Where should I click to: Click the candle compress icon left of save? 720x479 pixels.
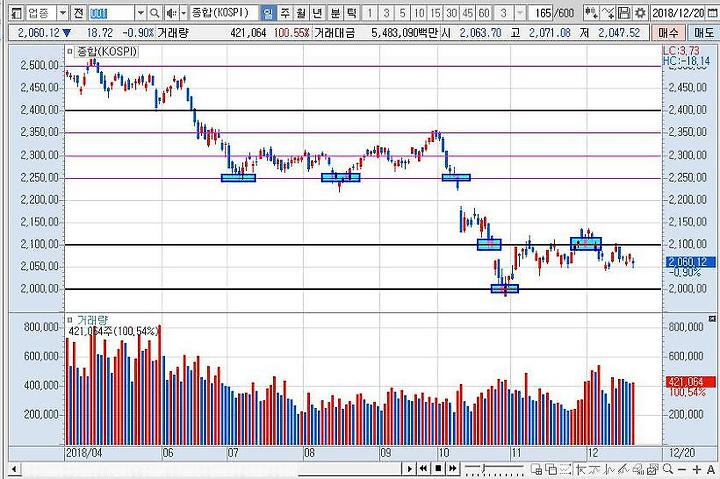(591, 13)
